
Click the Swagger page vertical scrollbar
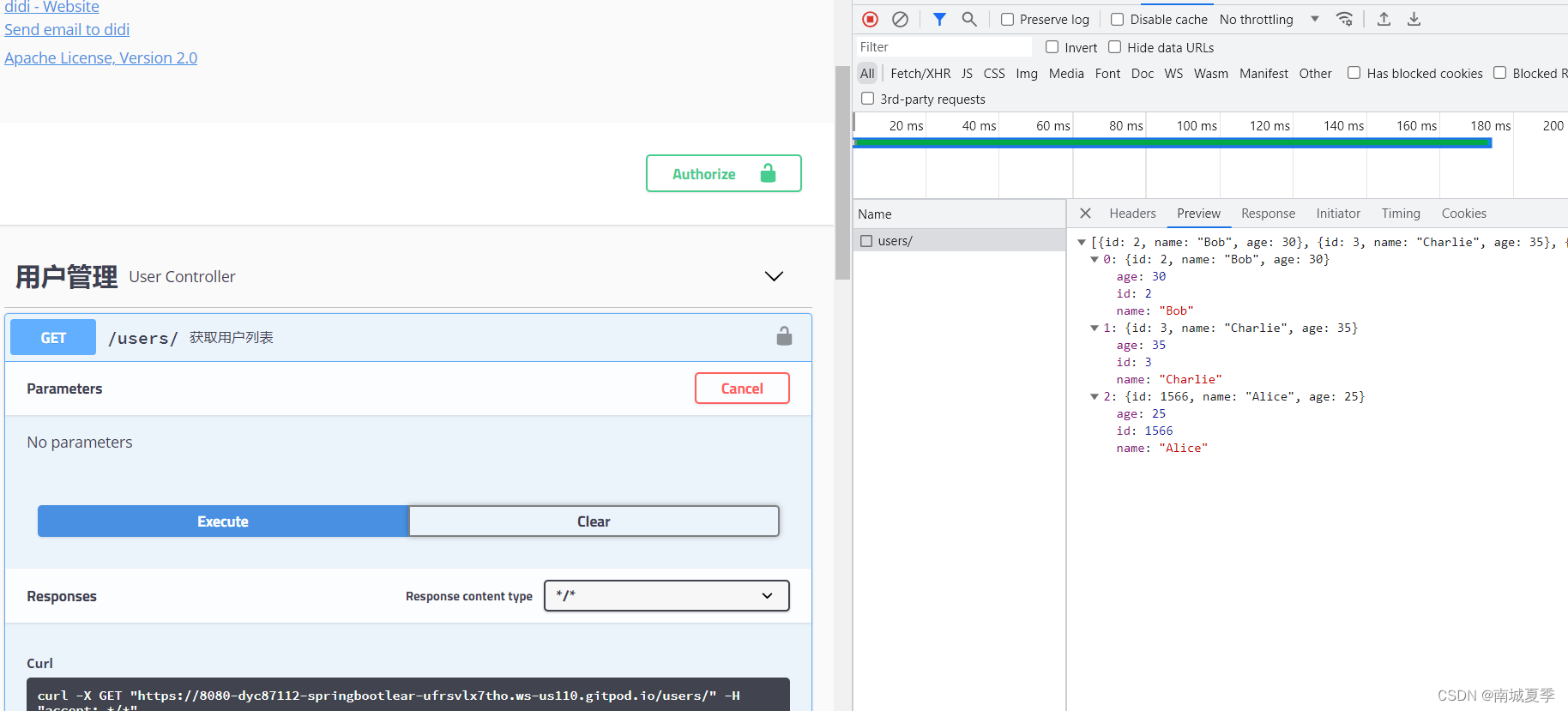[842, 172]
